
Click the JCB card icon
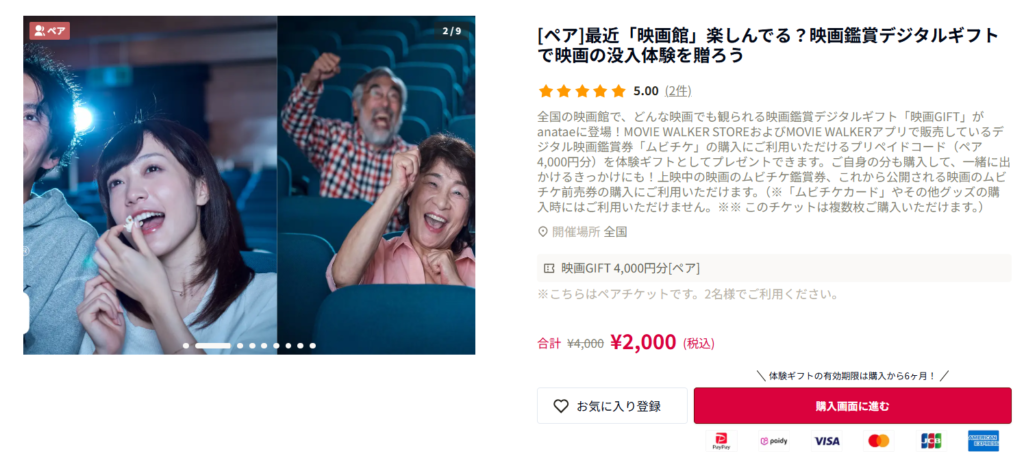tap(931, 441)
